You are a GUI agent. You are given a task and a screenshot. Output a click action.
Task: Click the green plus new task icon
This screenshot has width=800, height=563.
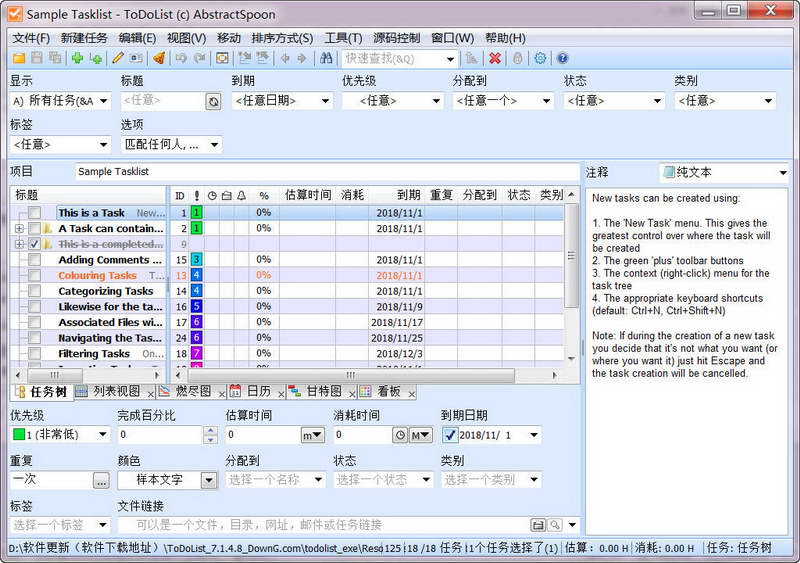click(78, 58)
